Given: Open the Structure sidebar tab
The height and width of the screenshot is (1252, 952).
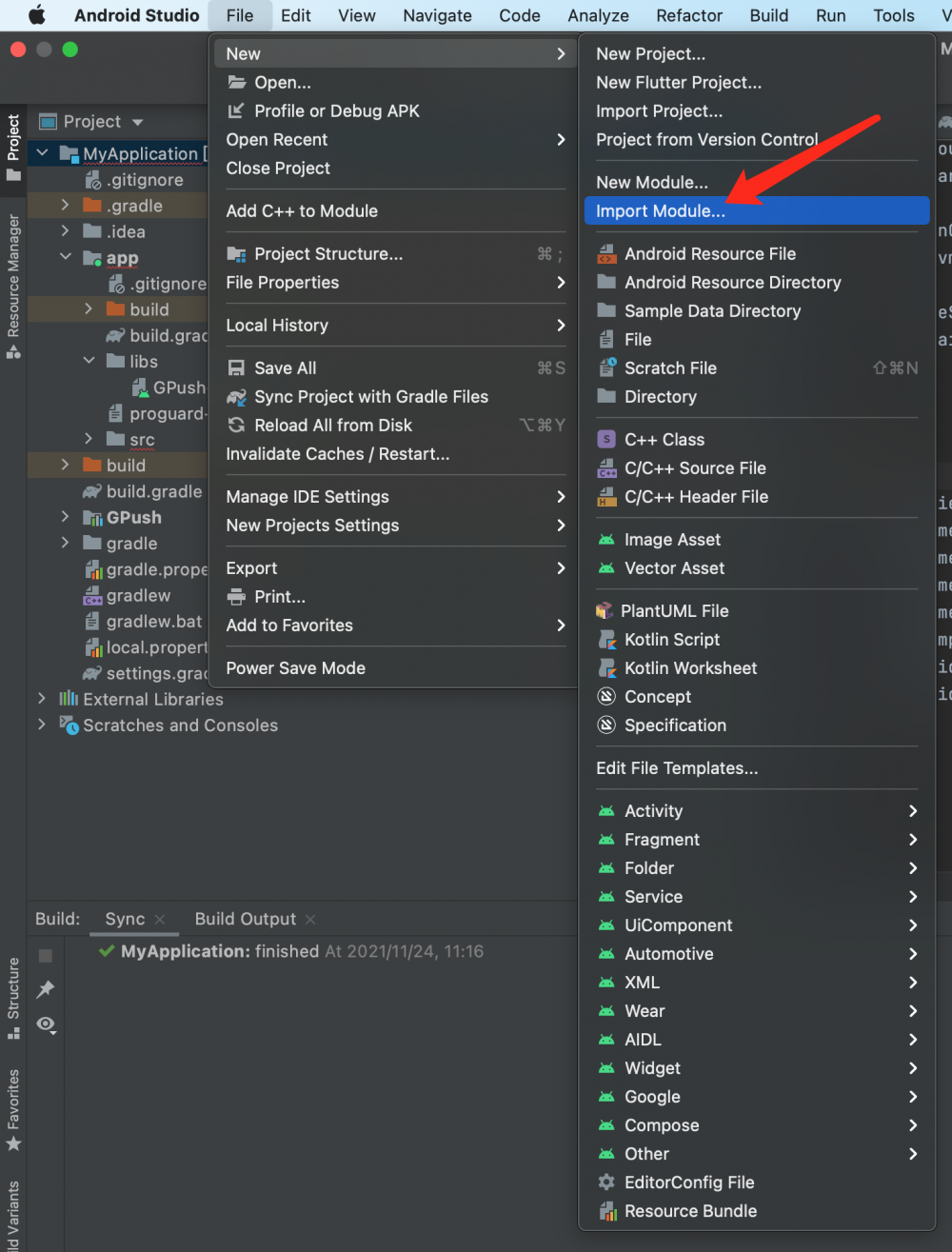Looking at the screenshot, I should [13, 999].
